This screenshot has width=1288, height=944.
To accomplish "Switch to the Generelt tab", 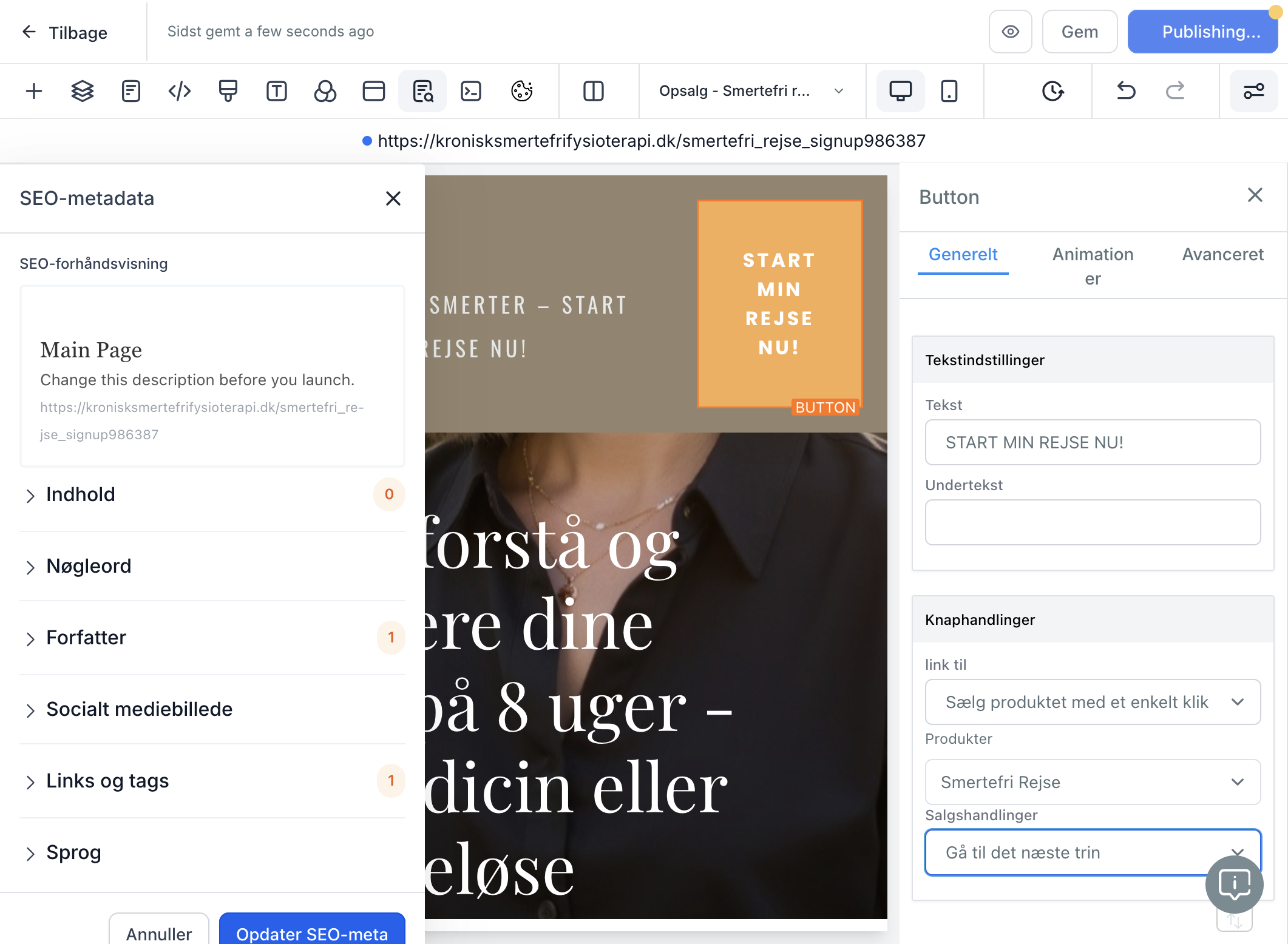I will 963,254.
